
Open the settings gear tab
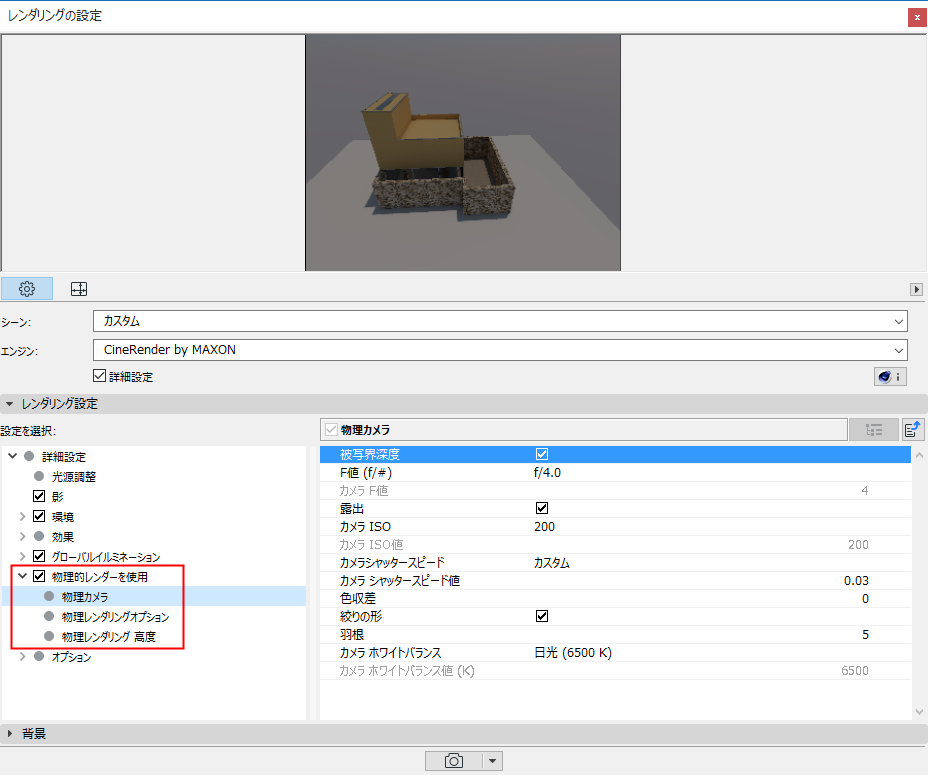point(27,289)
